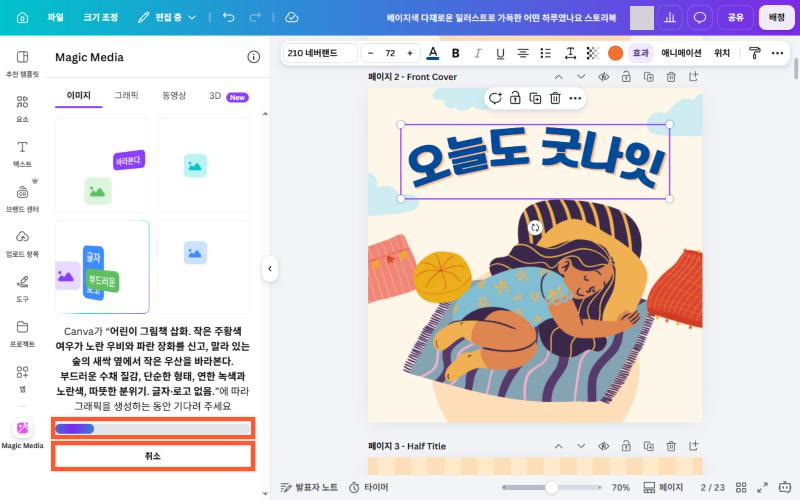Open the comments speech bubble
The height and width of the screenshot is (500, 800).
(699, 18)
